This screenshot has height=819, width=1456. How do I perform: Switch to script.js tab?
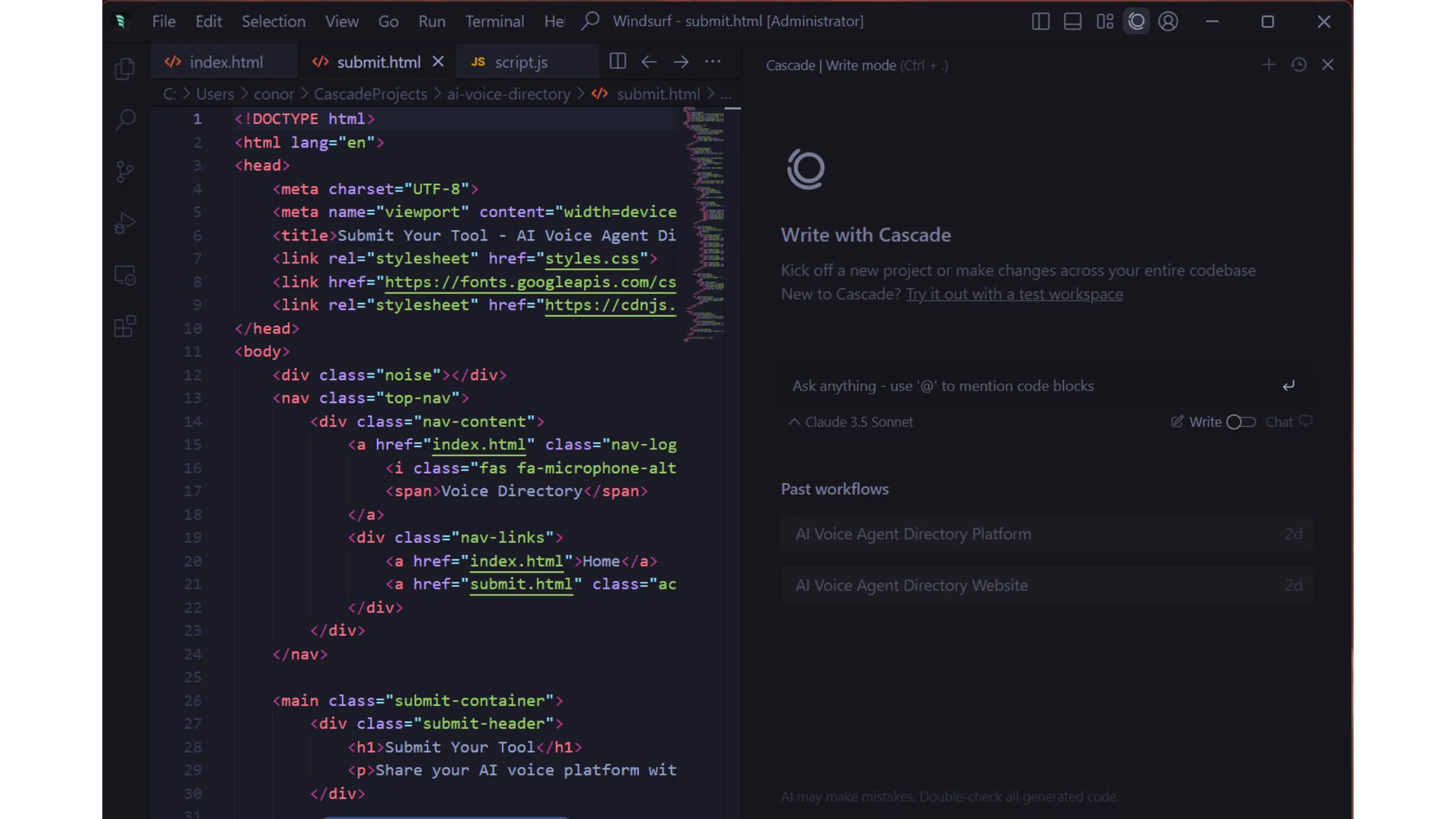527,62
